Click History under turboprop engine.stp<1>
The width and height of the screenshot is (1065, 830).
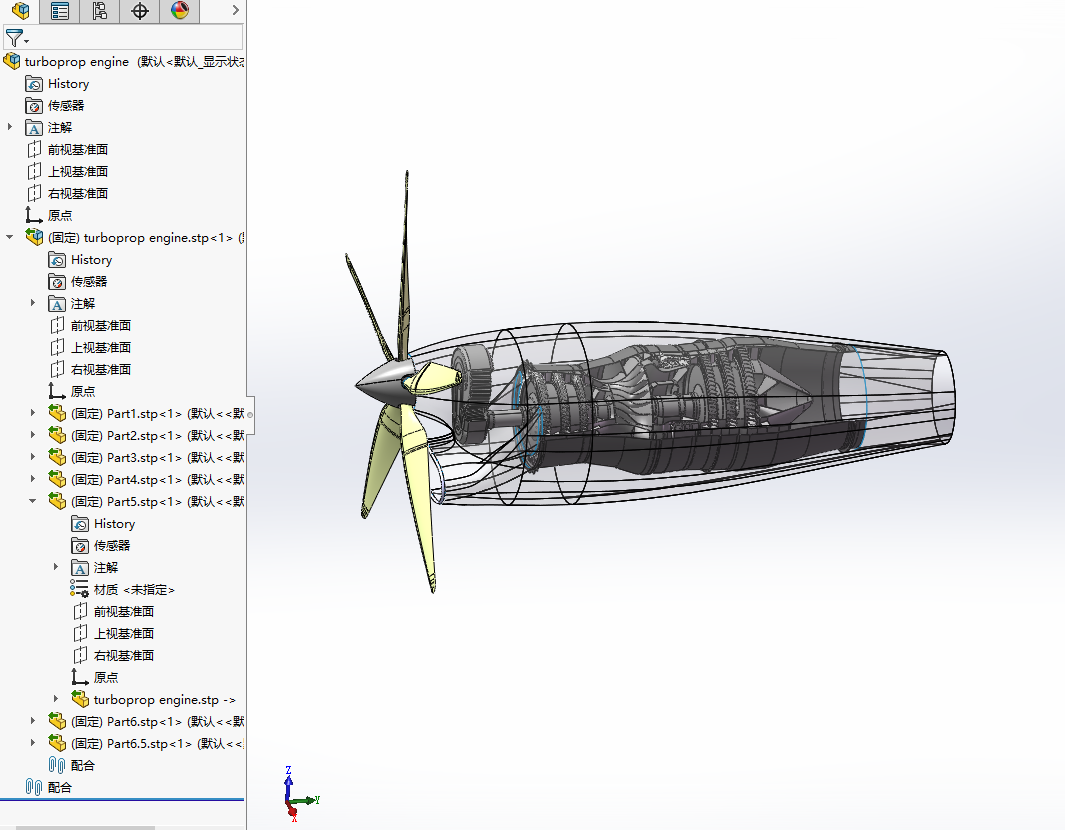point(80,260)
